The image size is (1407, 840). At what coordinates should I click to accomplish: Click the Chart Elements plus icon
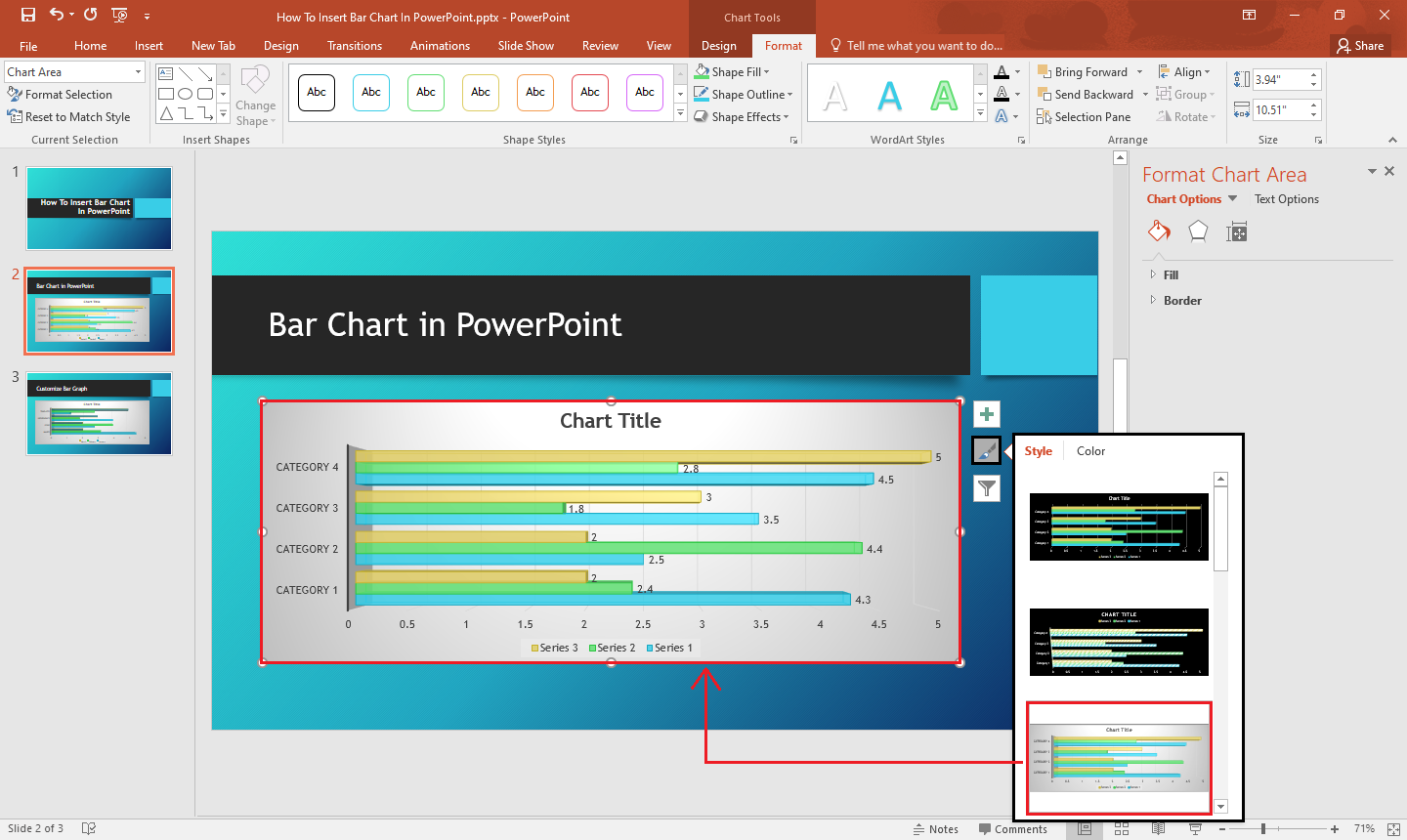987,415
